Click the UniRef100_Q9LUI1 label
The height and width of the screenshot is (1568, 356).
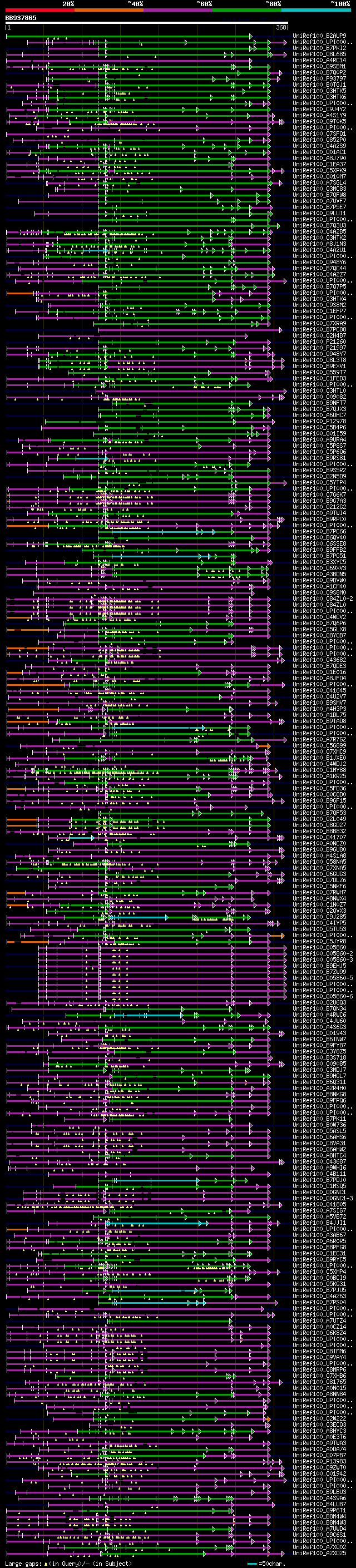(319, 213)
